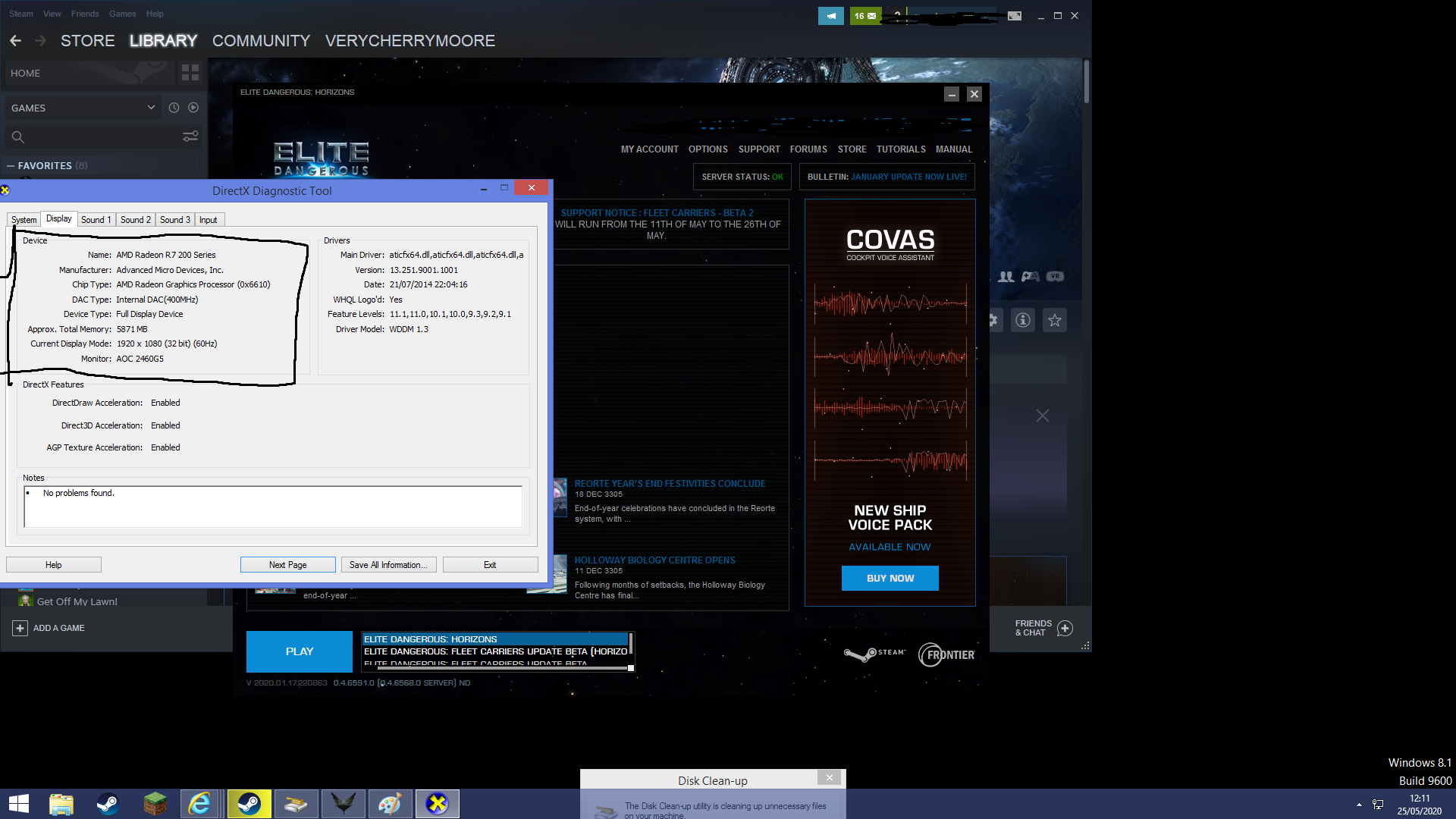
Task: Click the VR support icon
Action: 1055,277
